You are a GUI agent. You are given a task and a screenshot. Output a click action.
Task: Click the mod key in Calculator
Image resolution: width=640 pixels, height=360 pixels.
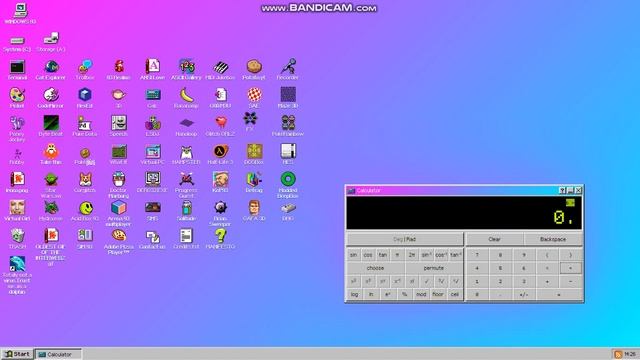coord(421,294)
